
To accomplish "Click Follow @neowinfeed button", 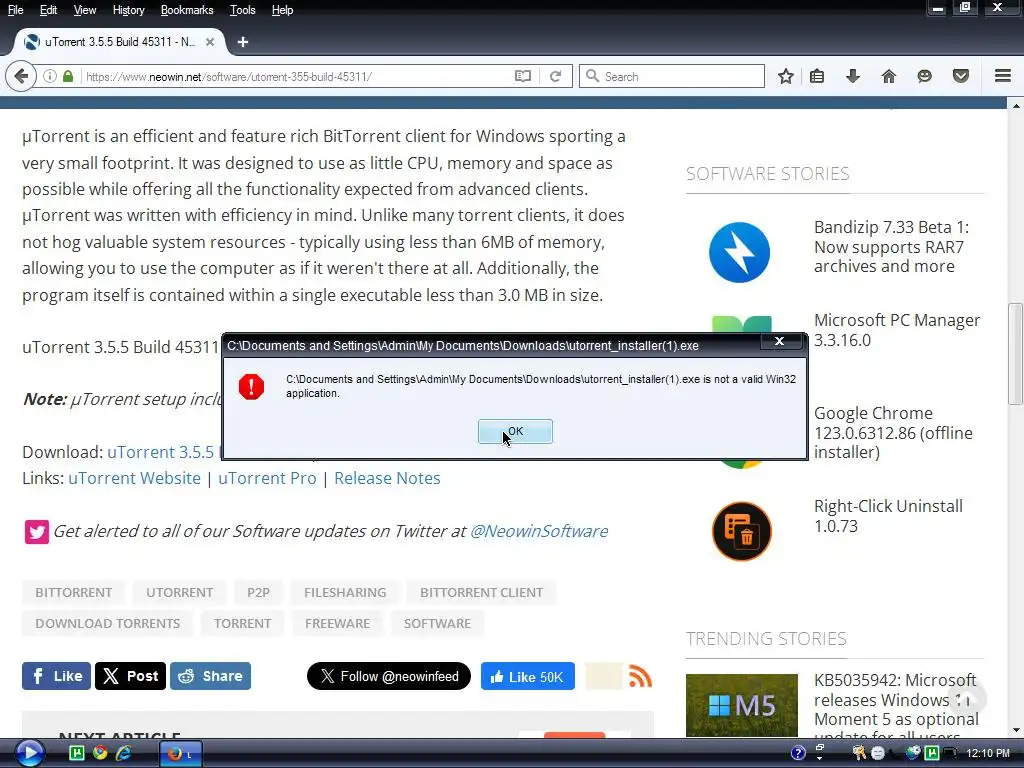I will coord(389,677).
